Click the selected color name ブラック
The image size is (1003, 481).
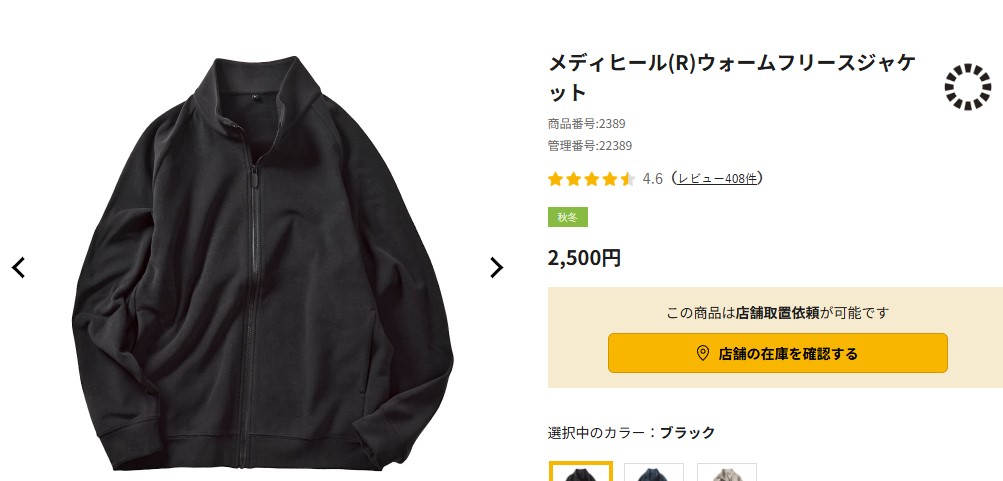click(x=687, y=433)
